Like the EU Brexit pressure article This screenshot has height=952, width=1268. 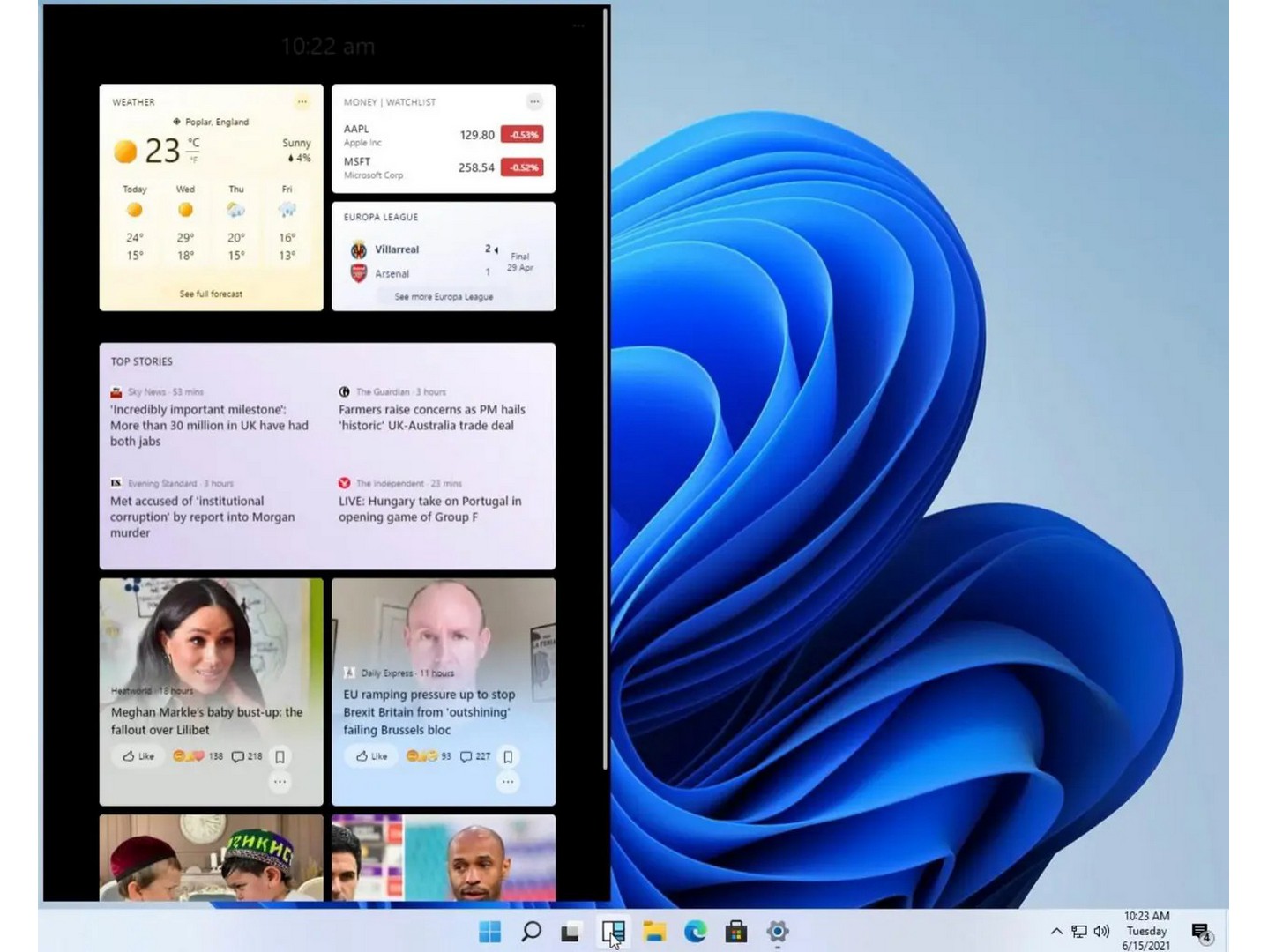(x=371, y=756)
